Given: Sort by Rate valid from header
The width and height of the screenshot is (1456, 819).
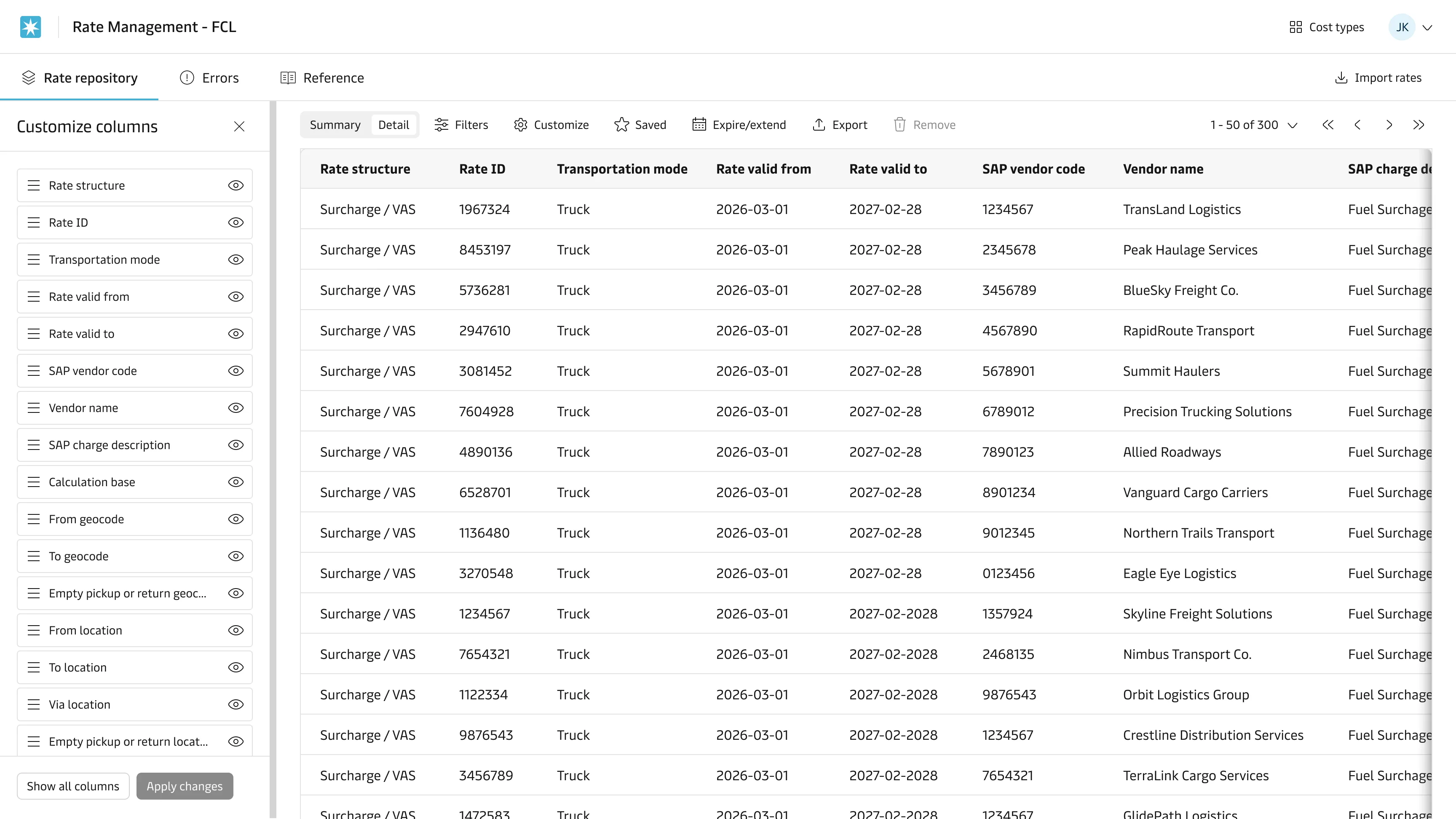Looking at the screenshot, I should point(764,169).
